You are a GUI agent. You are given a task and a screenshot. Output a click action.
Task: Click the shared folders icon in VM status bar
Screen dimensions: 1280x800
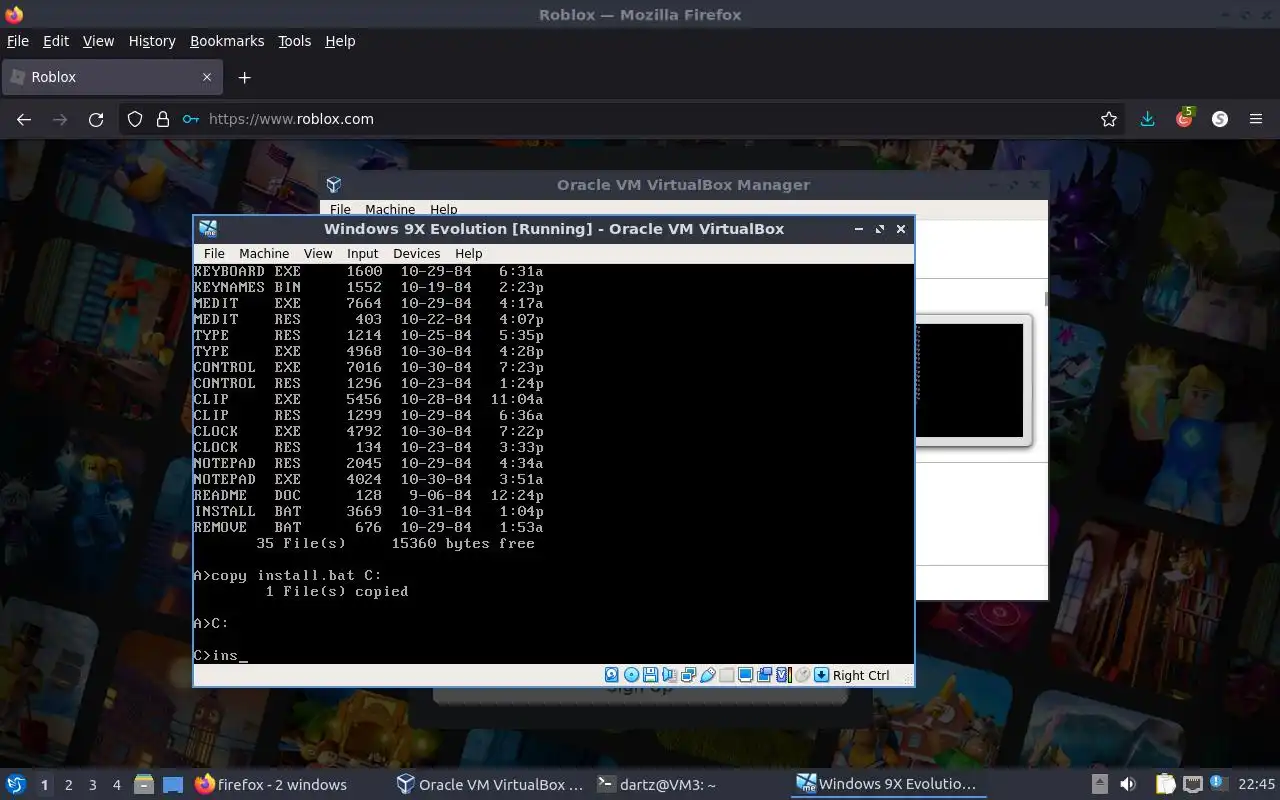(726, 675)
